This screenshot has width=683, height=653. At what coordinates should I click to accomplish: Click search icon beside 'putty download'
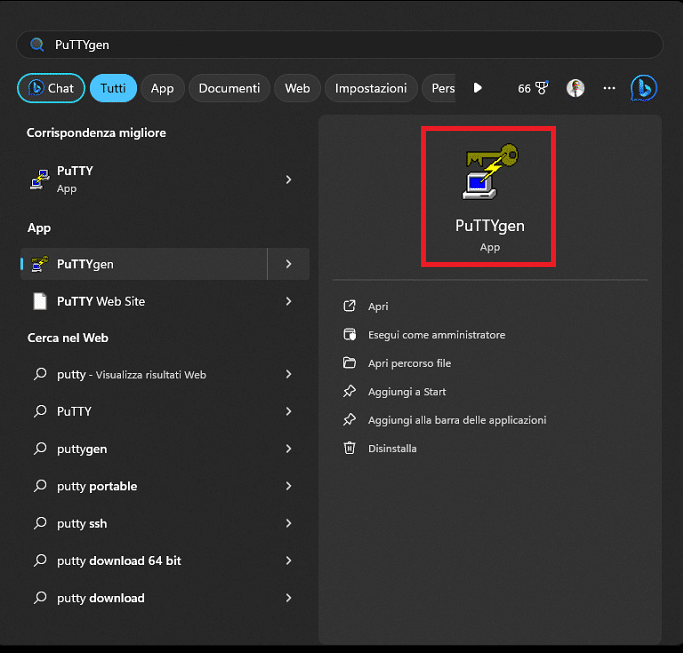tap(40, 598)
